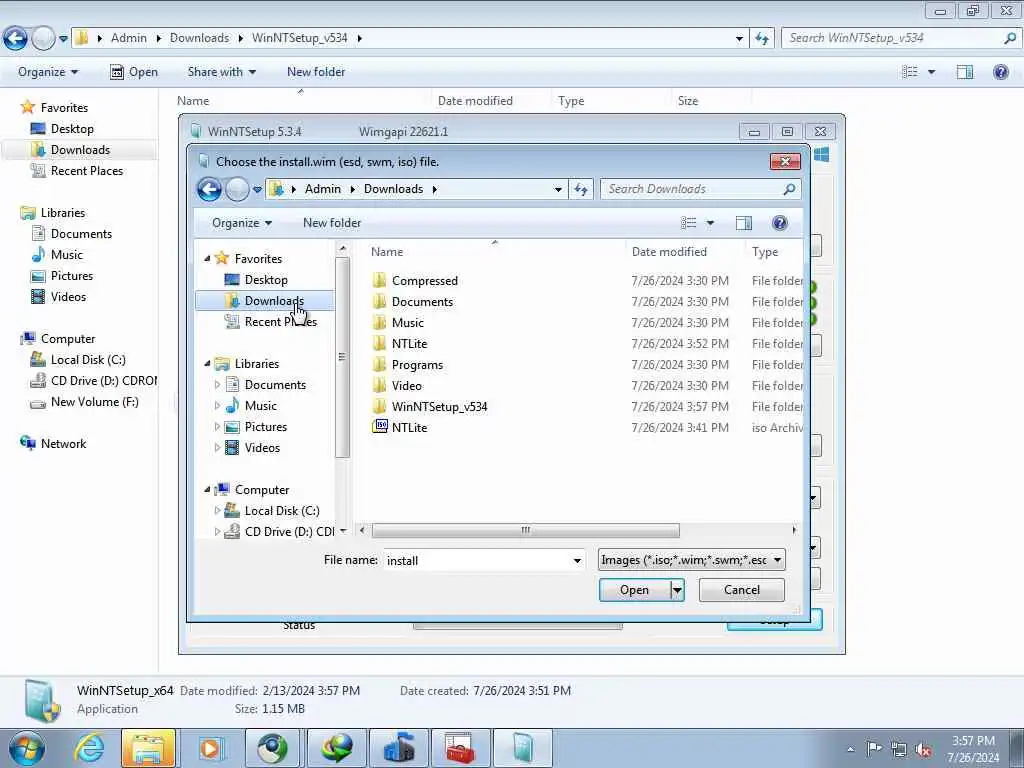This screenshot has height=768, width=1024.
Task: Click the dialog refresh button next to address bar
Action: click(581, 189)
